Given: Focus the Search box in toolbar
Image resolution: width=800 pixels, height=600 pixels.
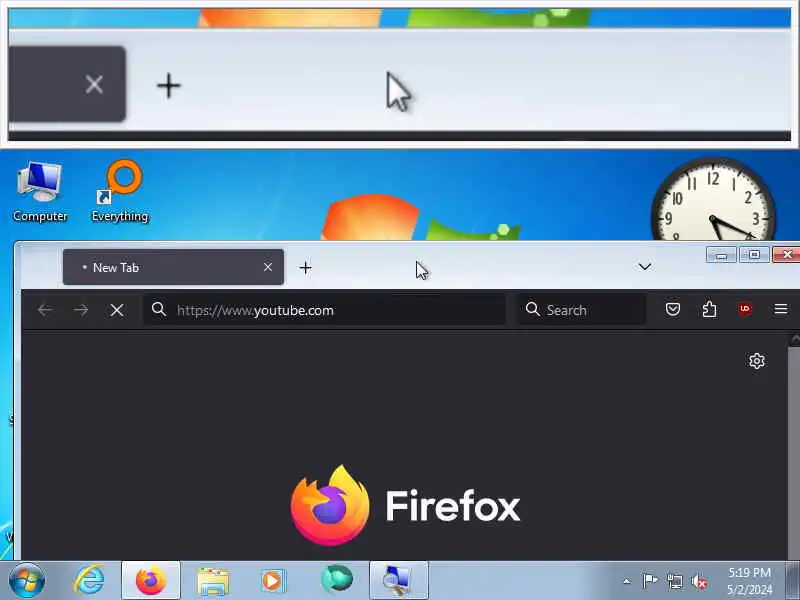Looking at the screenshot, I should (x=582, y=310).
